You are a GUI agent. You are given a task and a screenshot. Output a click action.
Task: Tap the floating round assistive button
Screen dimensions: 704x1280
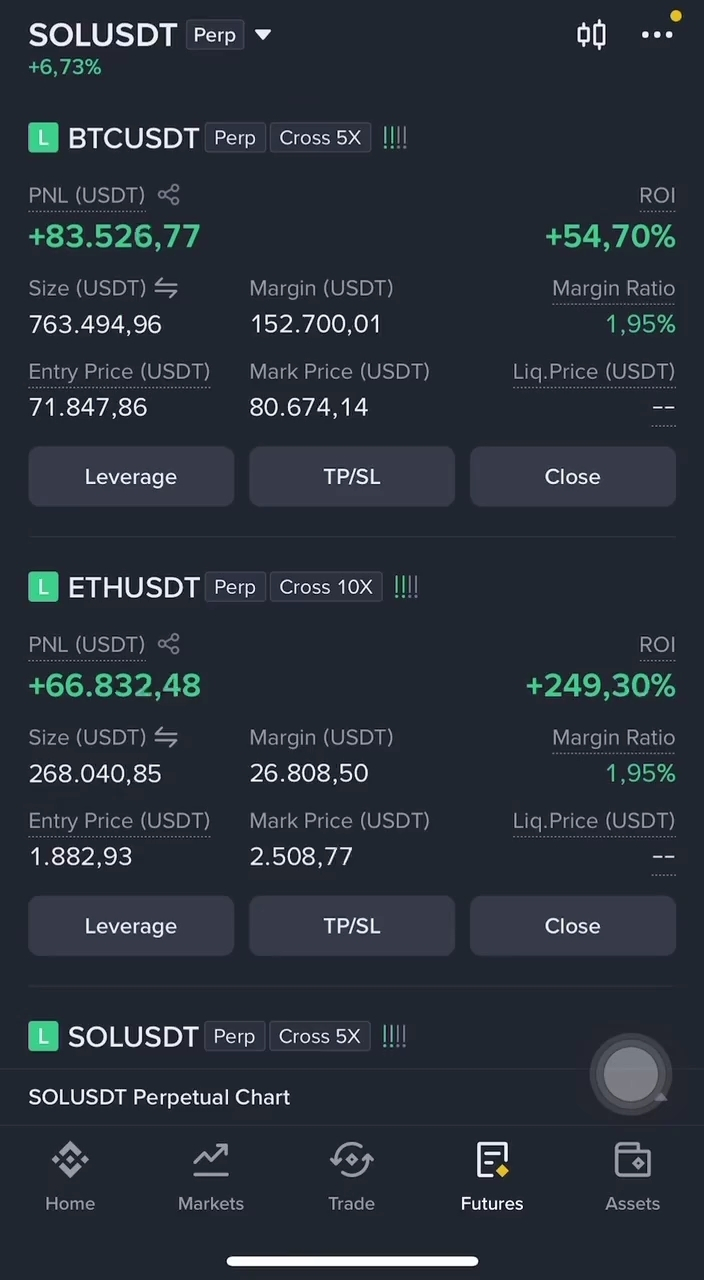tap(631, 1074)
